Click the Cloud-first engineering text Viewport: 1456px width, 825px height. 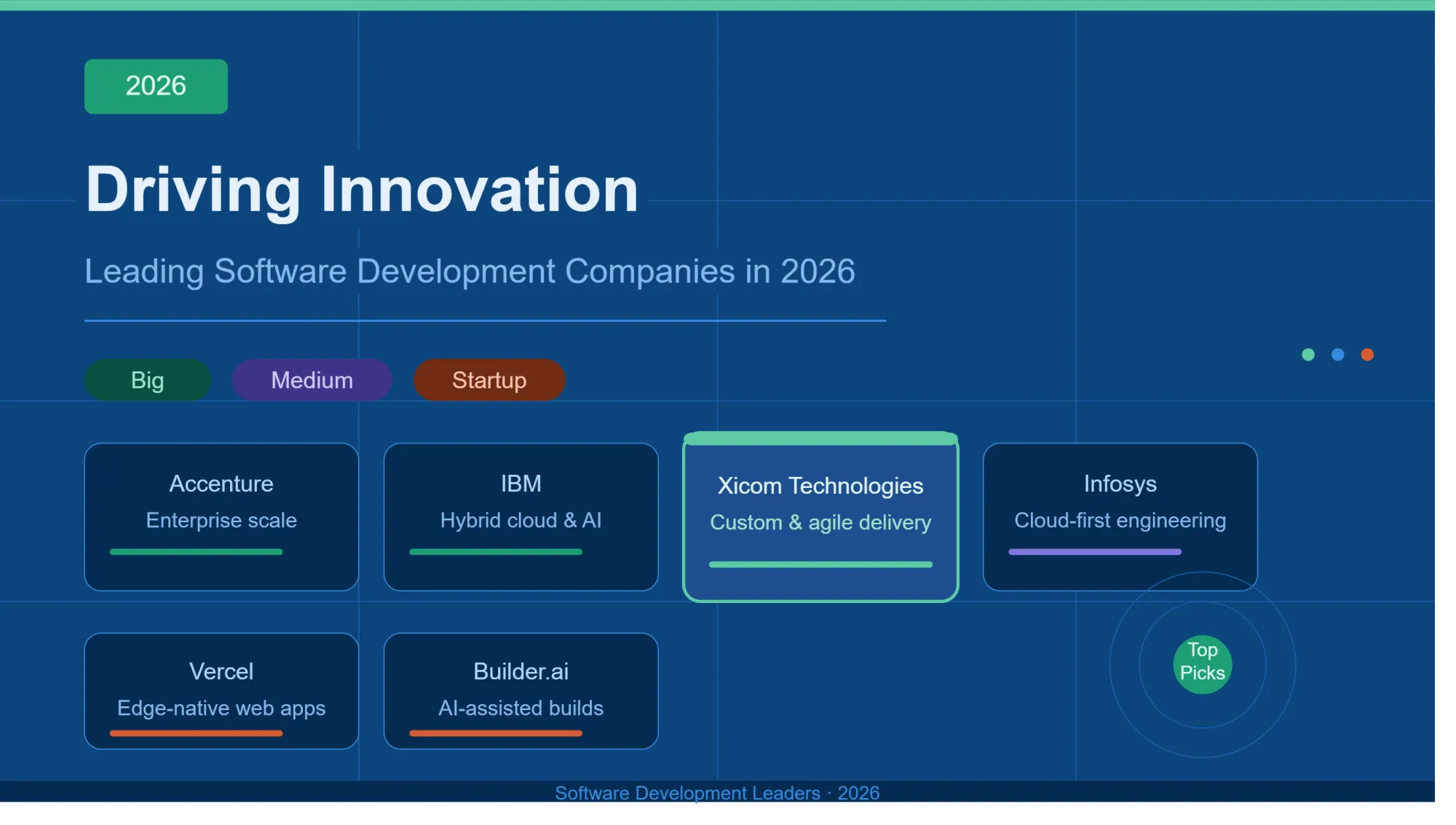1120,521
